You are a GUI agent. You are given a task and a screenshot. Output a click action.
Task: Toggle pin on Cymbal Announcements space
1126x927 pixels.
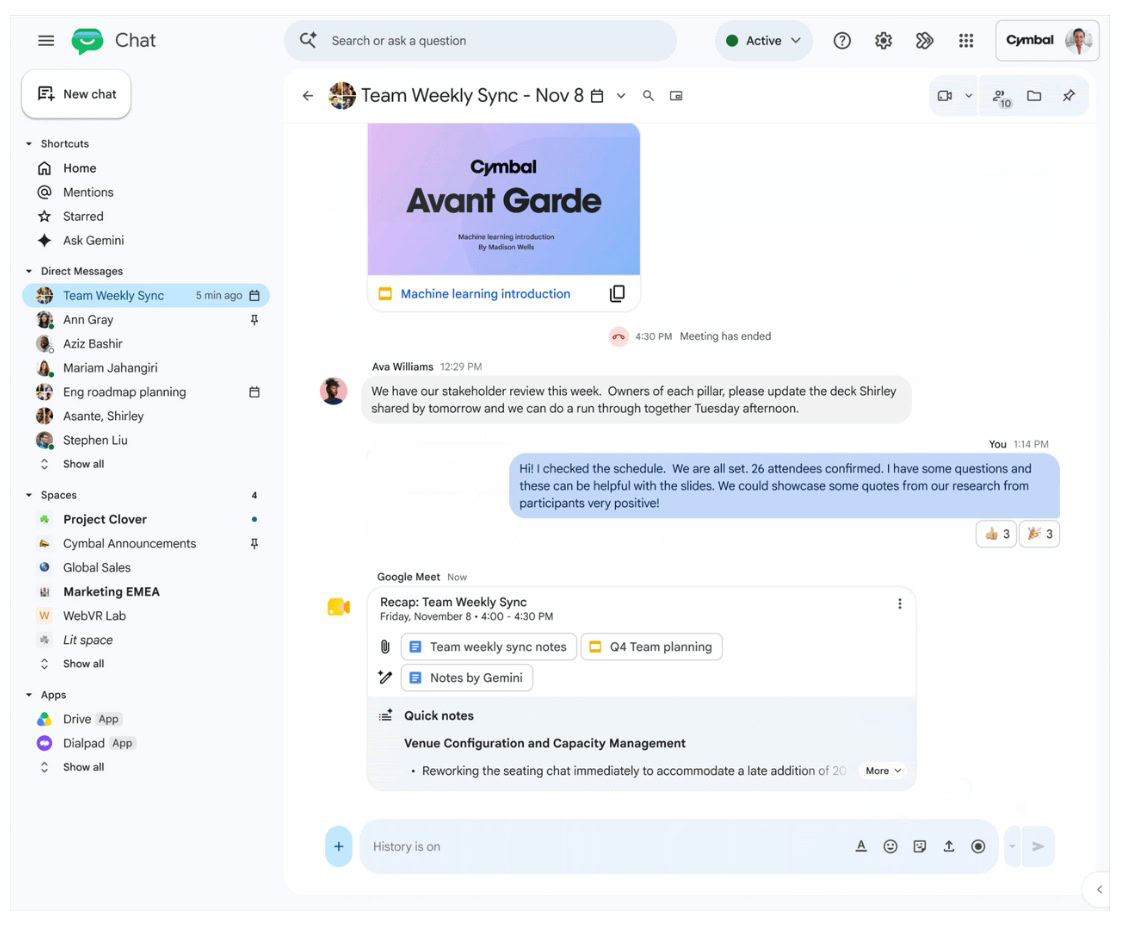254,544
